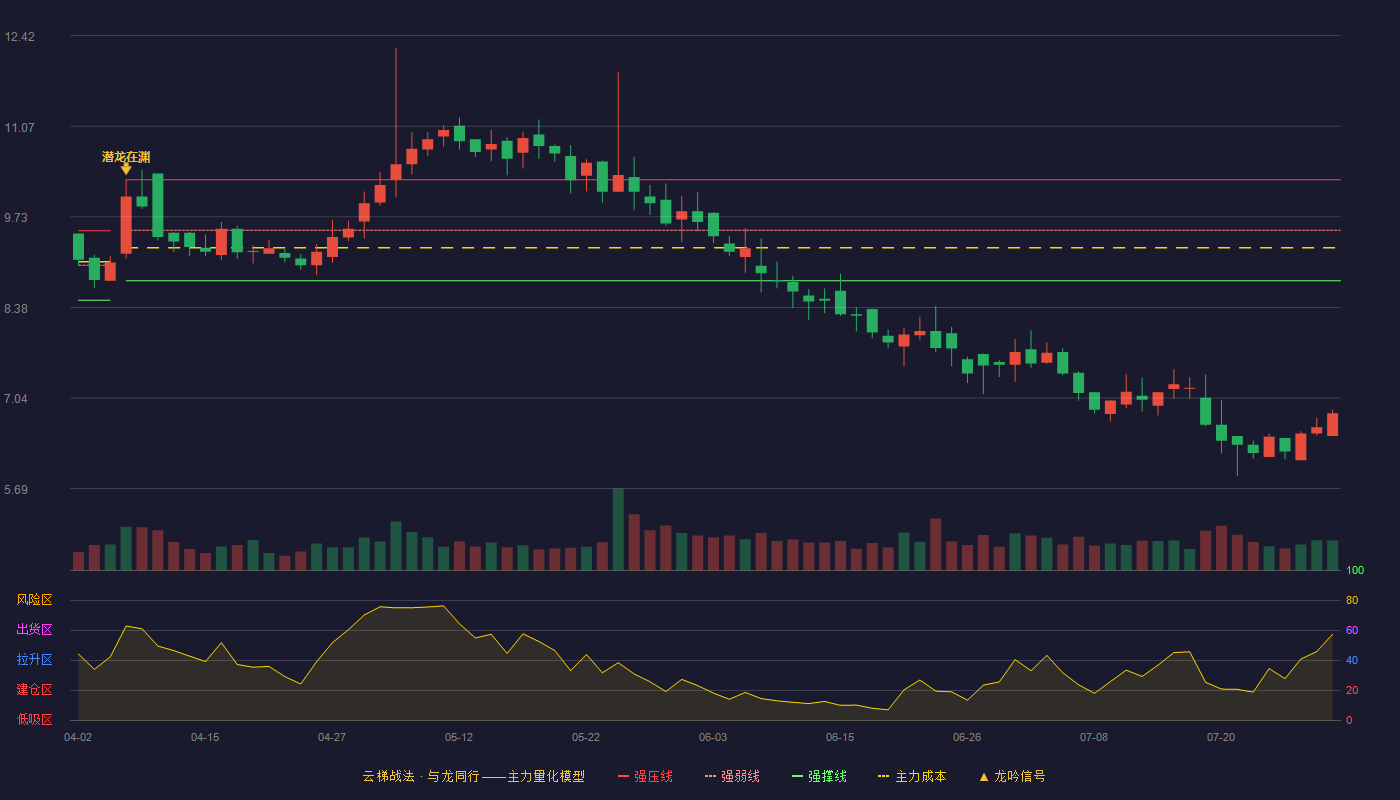Click the tallest green volume bar
This screenshot has width=1400, height=800.
click(x=618, y=529)
